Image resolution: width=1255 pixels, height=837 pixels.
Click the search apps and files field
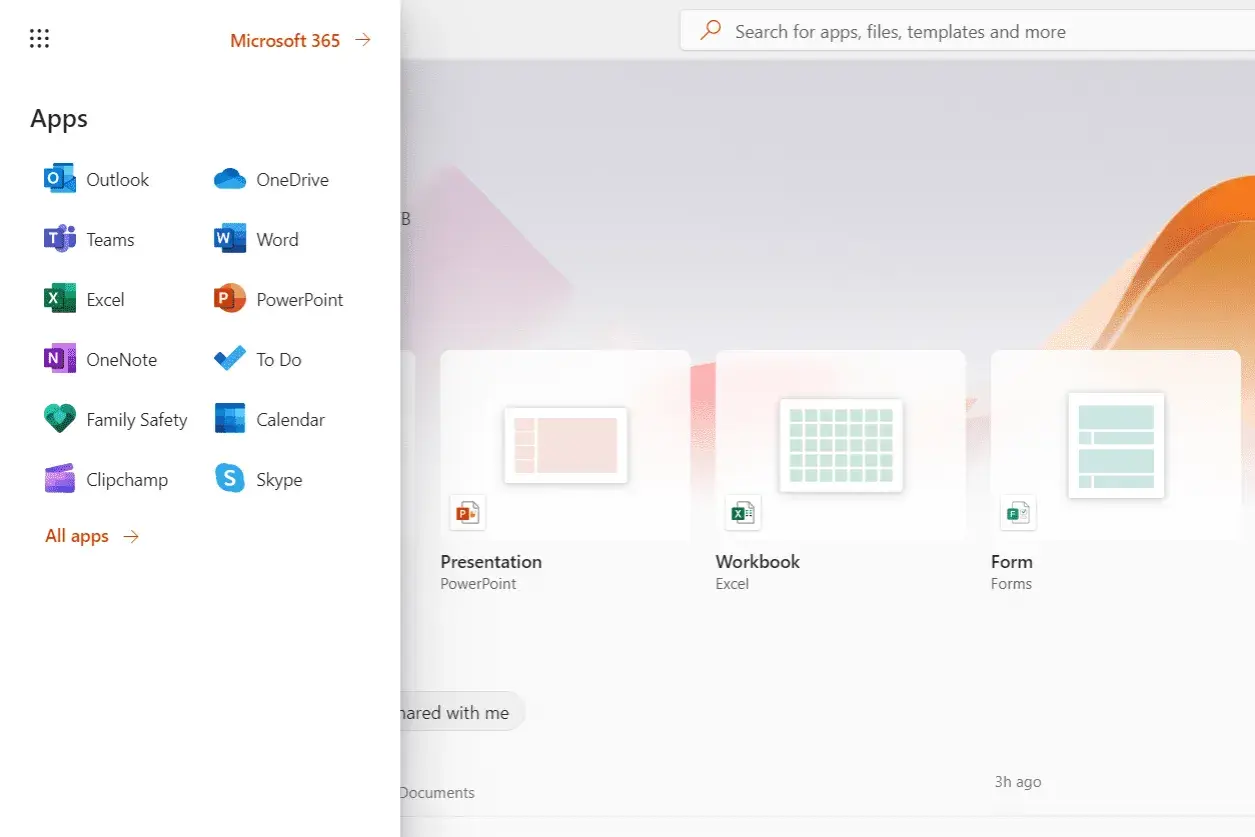click(x=967, y=31)
